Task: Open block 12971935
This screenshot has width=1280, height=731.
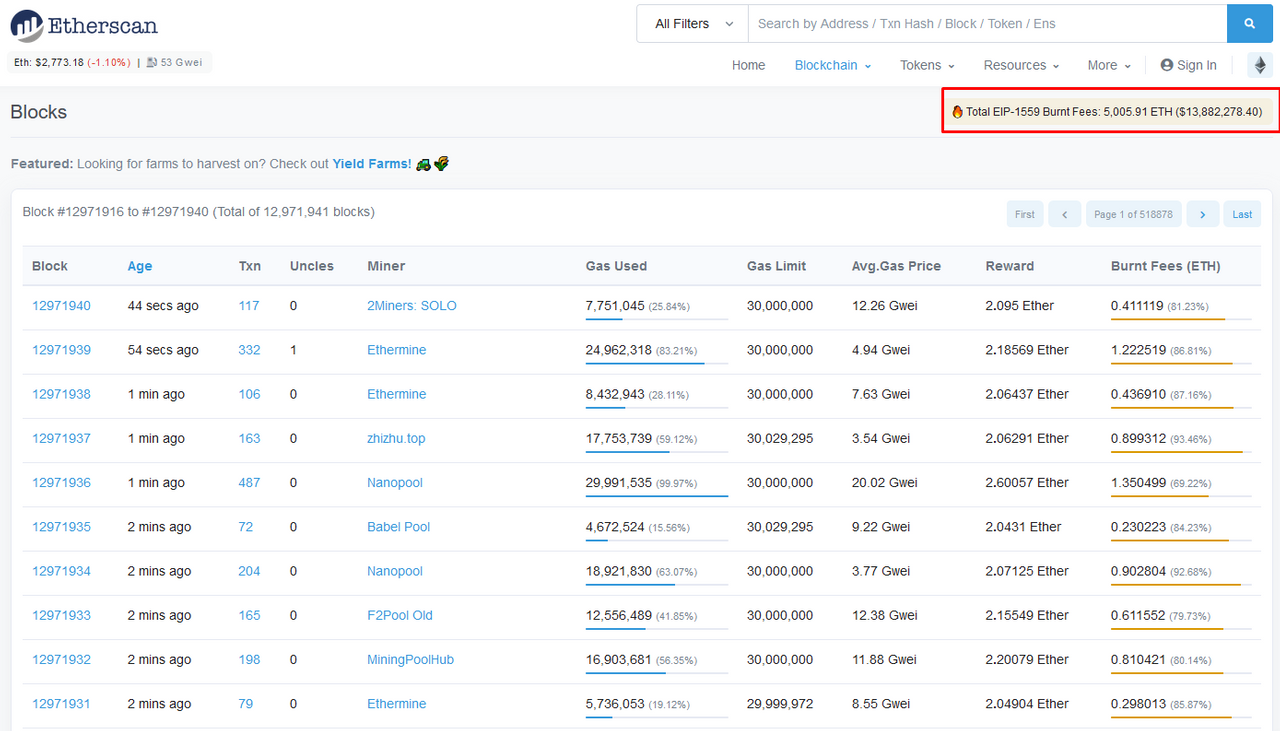Action: point(61,527)
